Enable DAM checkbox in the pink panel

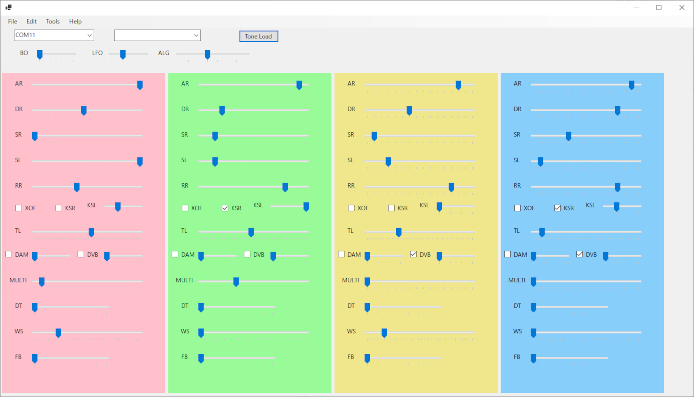click(8, 254)
